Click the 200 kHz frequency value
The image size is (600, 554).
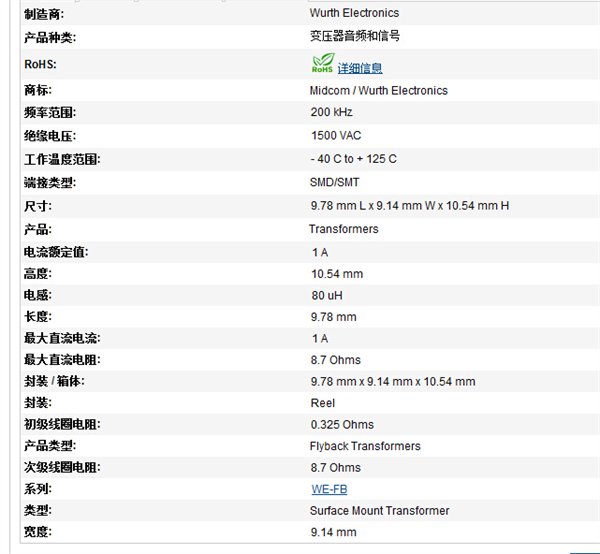click(x=331, y=112)
